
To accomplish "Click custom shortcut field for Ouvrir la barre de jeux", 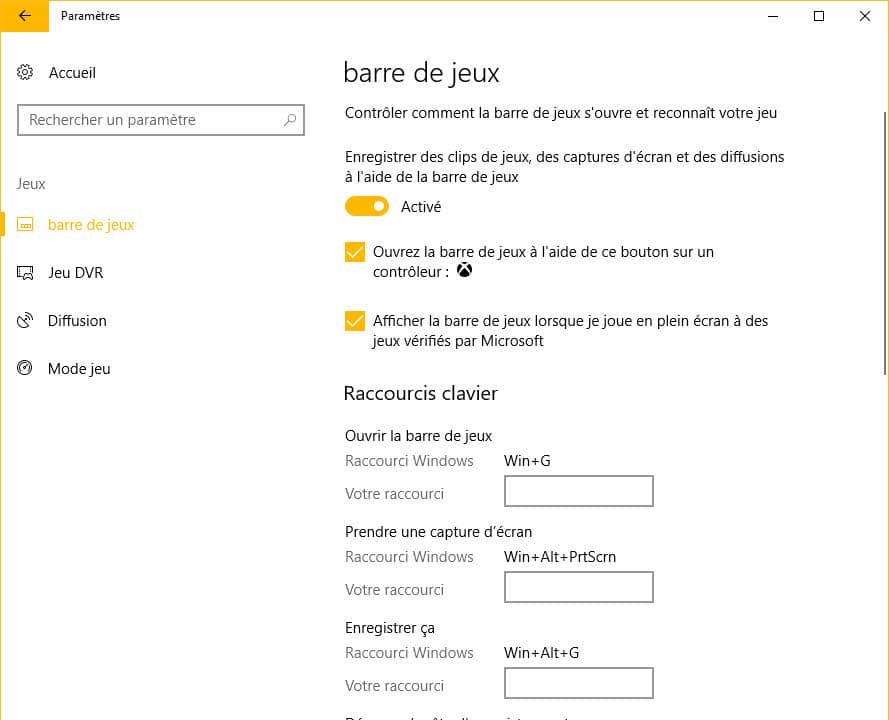I will [x=579, y=491].
